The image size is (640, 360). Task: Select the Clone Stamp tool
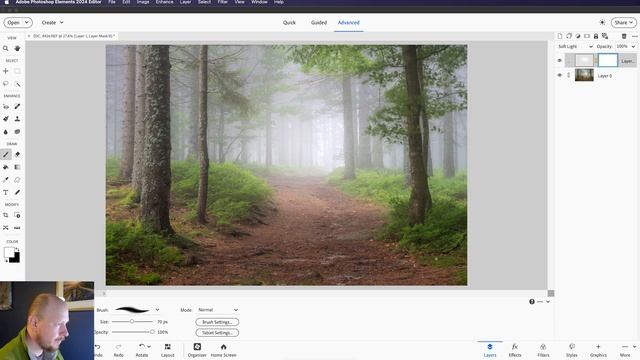click(x=17, y=119)
